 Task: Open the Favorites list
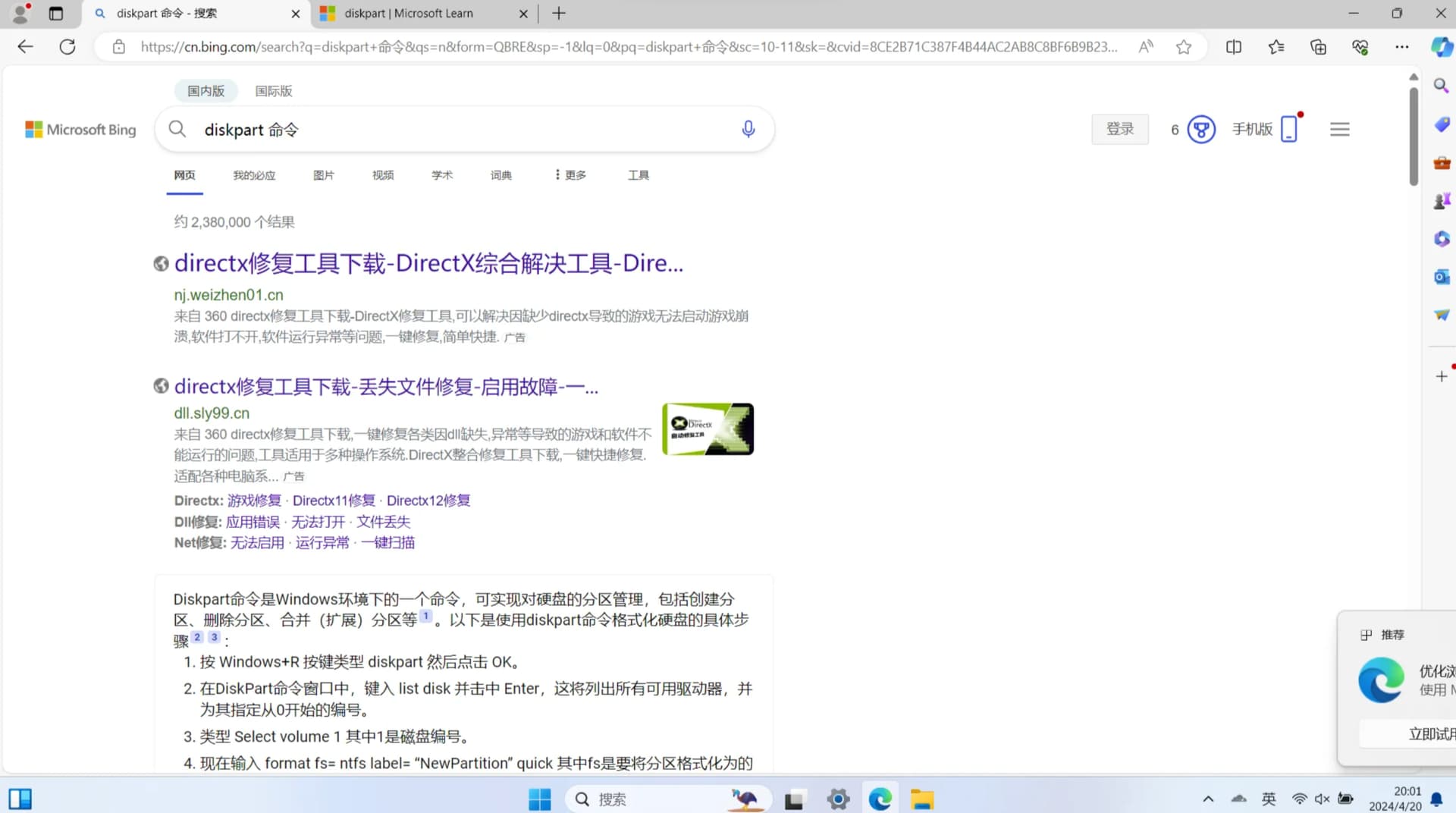(1276, 47)
